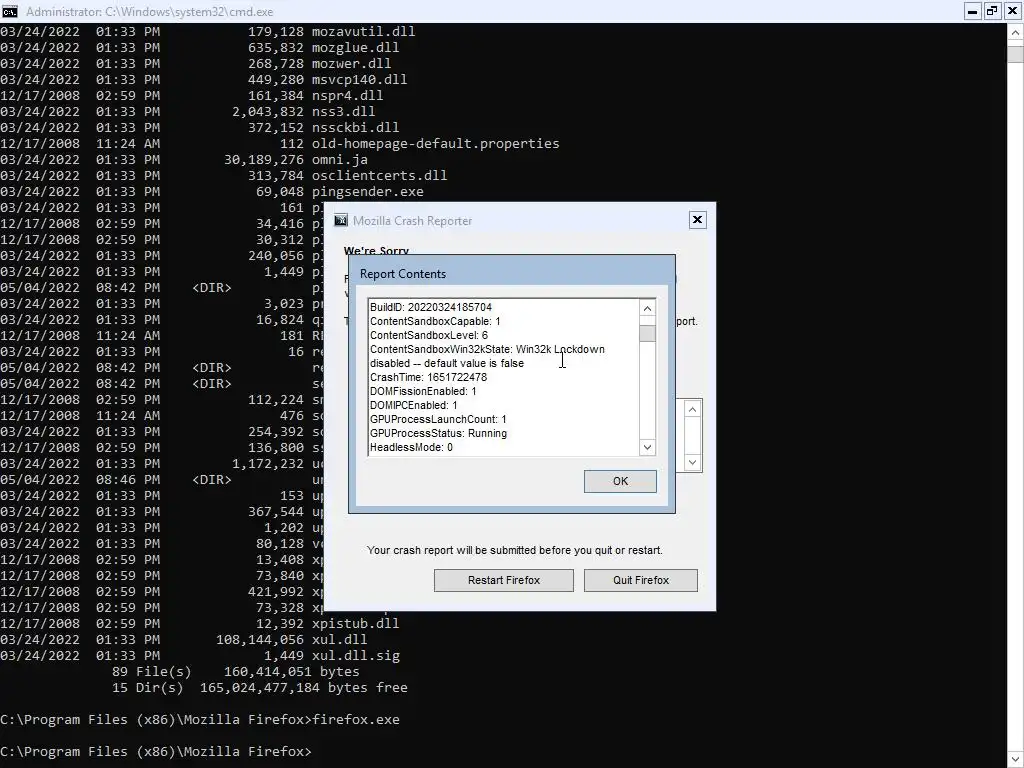Click msvcp140.dll in the cmd listing

[x=359, y=80]
